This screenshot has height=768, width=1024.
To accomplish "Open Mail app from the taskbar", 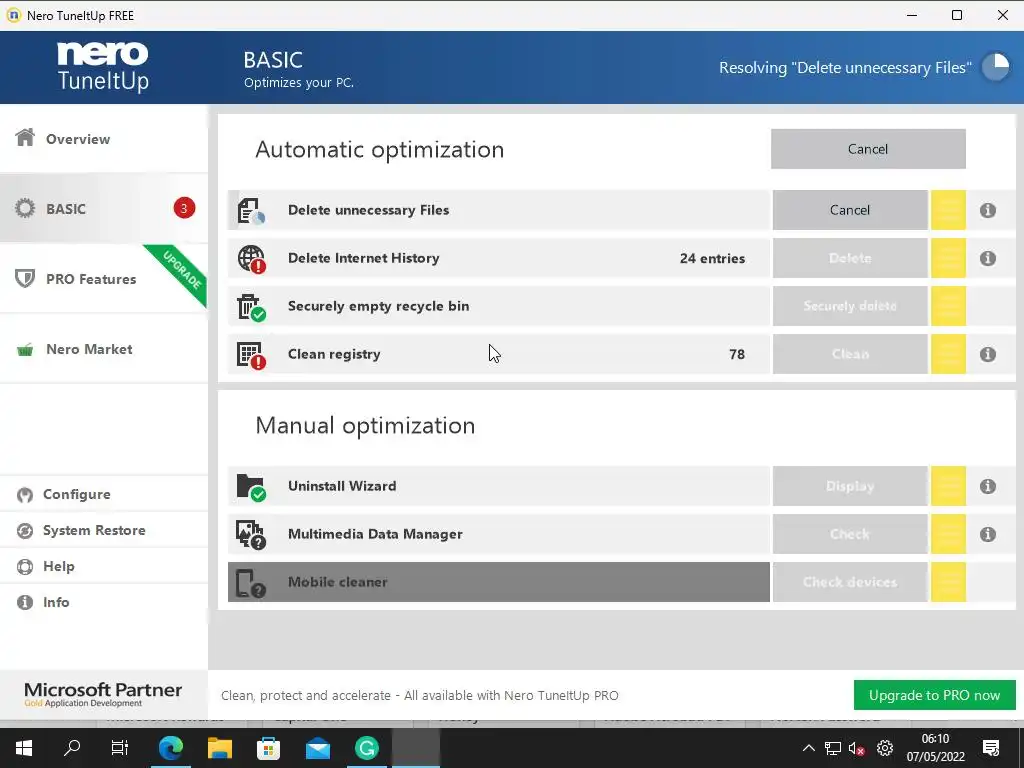I will click(x=318, y=748).
